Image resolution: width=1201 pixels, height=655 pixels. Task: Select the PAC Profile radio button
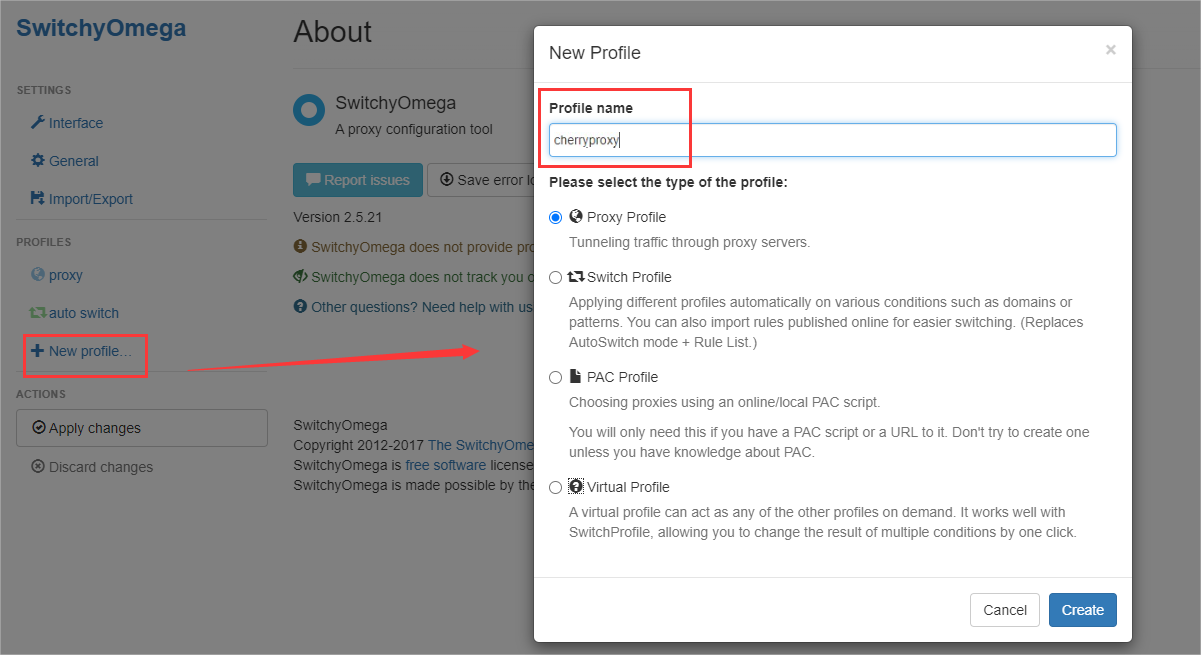[x=556, y=377]
